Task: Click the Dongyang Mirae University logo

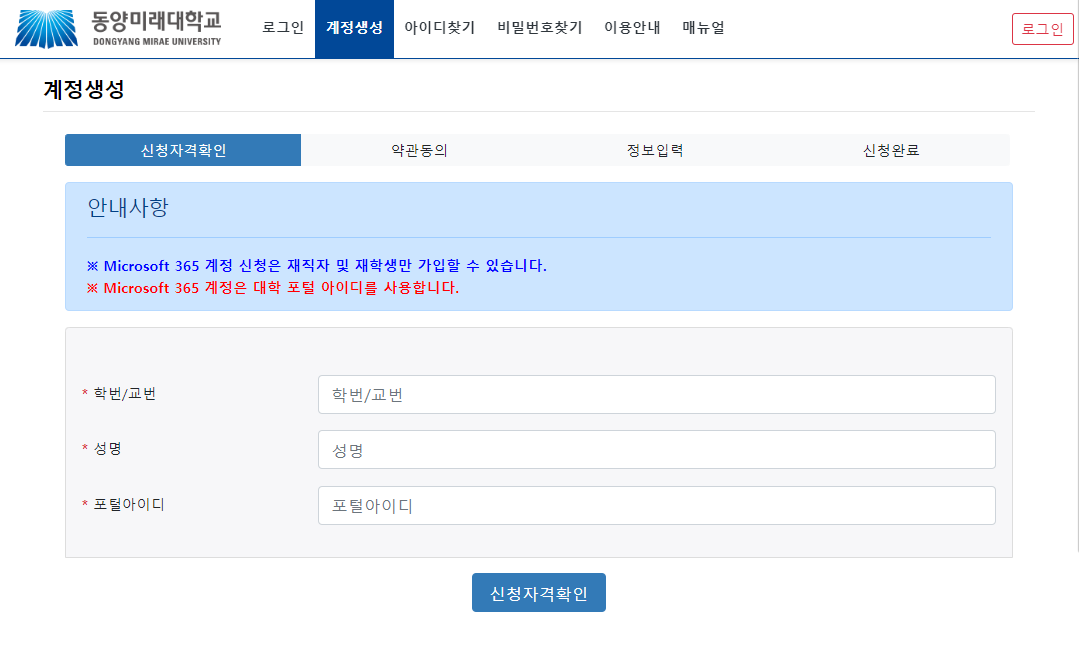Action: tap(118, 29)
